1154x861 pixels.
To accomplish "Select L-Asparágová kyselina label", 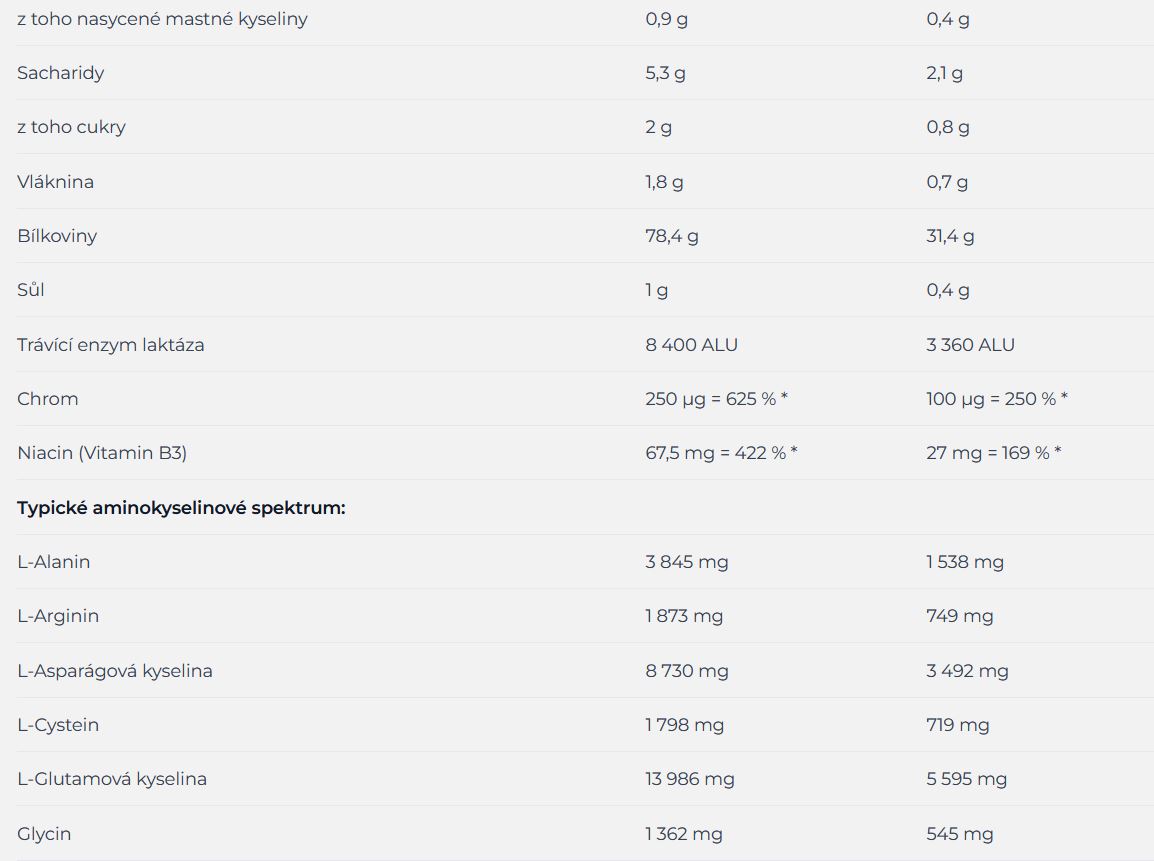I will (114, 670).
